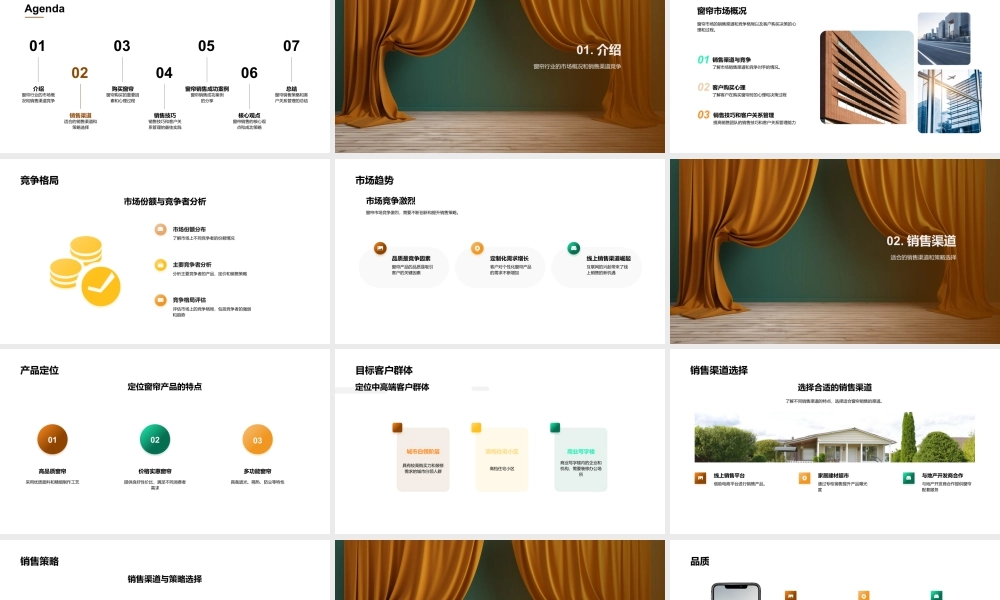
Task: Click the yellow square marker on middle customer card
Action: click(x=476, y=427)
